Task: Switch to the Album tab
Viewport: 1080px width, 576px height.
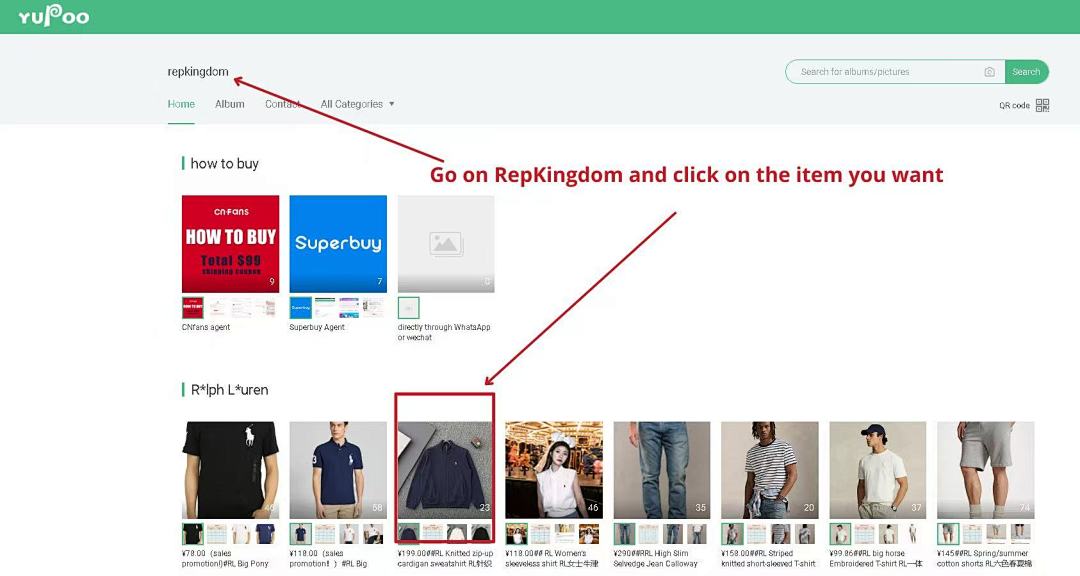Action: point(229,104)
